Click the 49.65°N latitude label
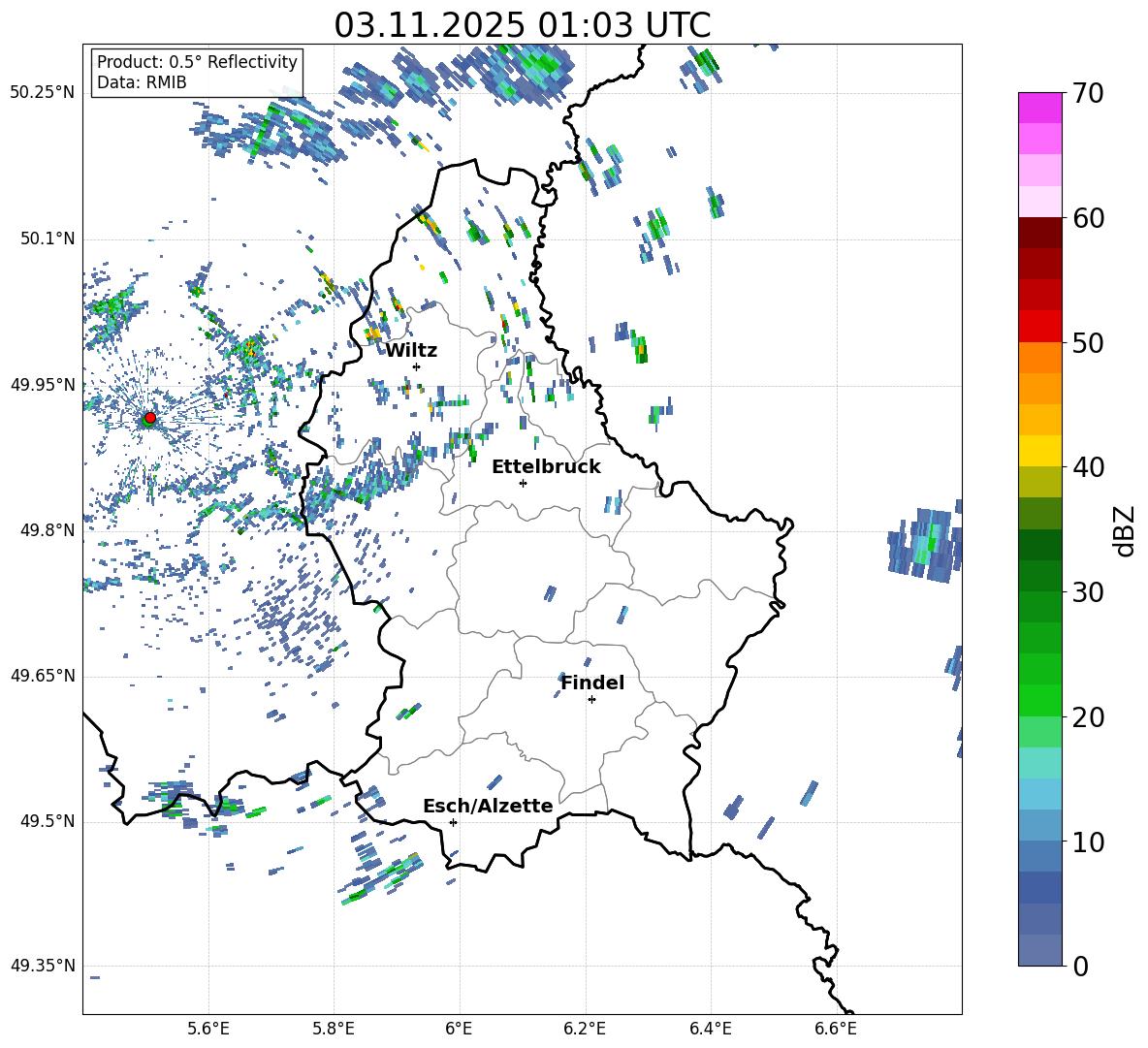This screenshot has height=1048, width=1148. (x=43, y=677)
